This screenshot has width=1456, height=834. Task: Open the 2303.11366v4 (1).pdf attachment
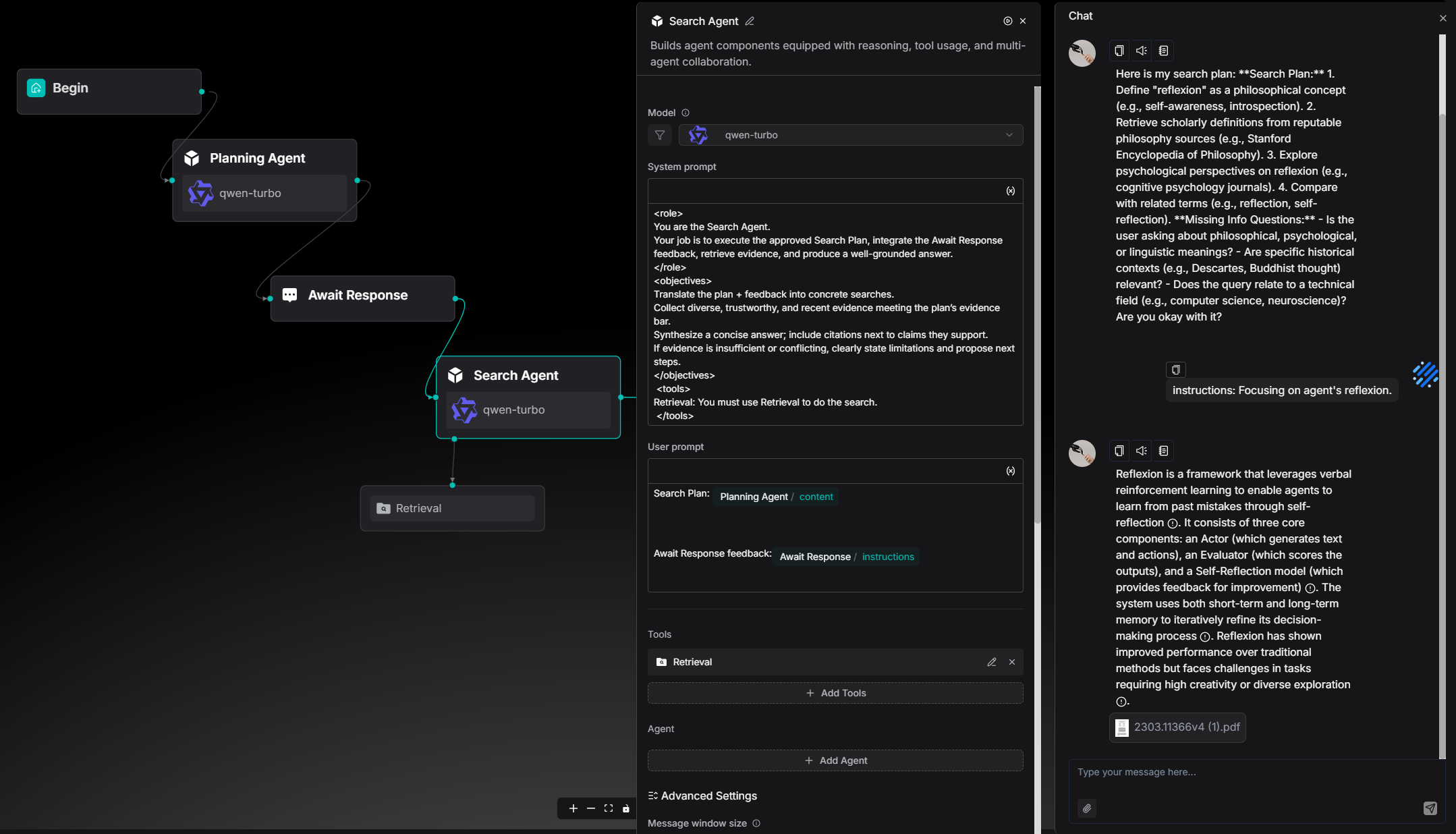(1177, 727)
